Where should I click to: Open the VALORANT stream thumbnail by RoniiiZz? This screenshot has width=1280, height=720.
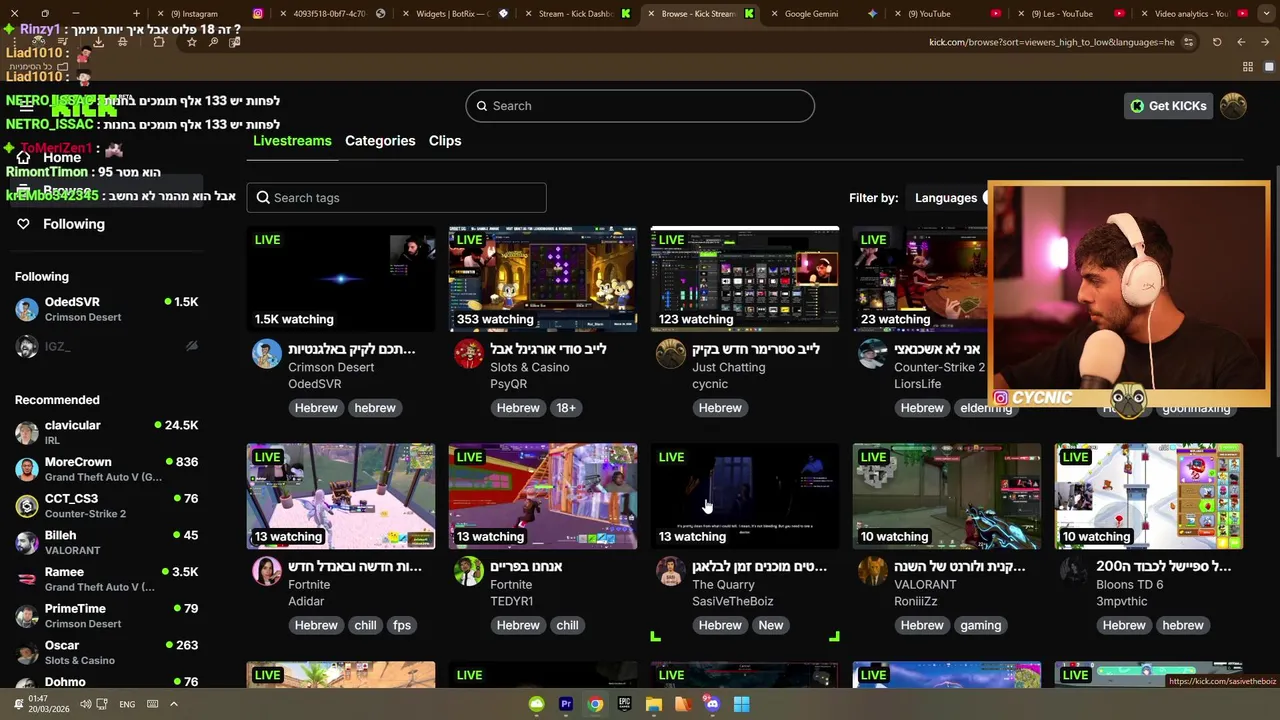click(x=947, y=496)
